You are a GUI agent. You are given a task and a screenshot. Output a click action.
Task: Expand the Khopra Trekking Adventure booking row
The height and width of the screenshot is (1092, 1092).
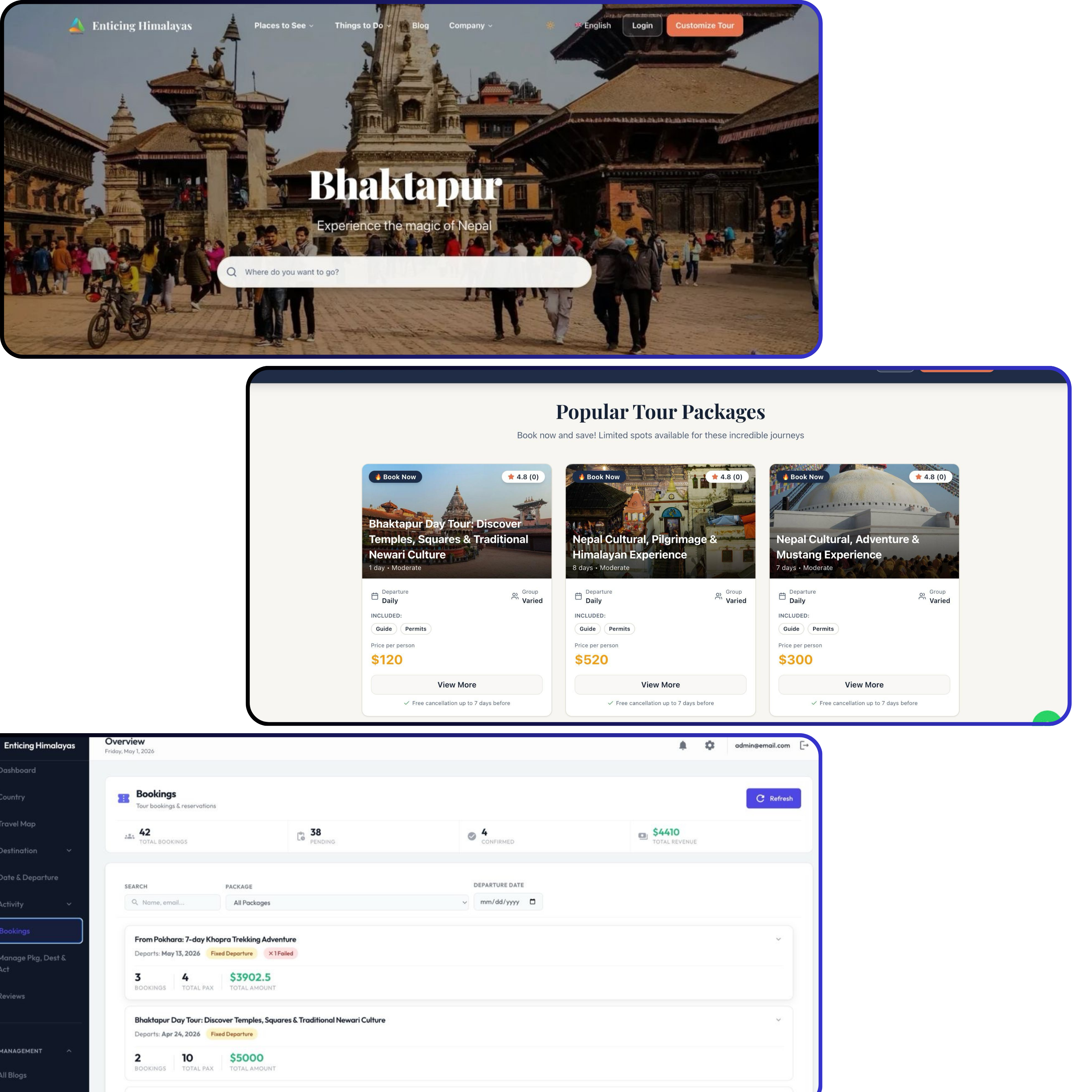778,939
